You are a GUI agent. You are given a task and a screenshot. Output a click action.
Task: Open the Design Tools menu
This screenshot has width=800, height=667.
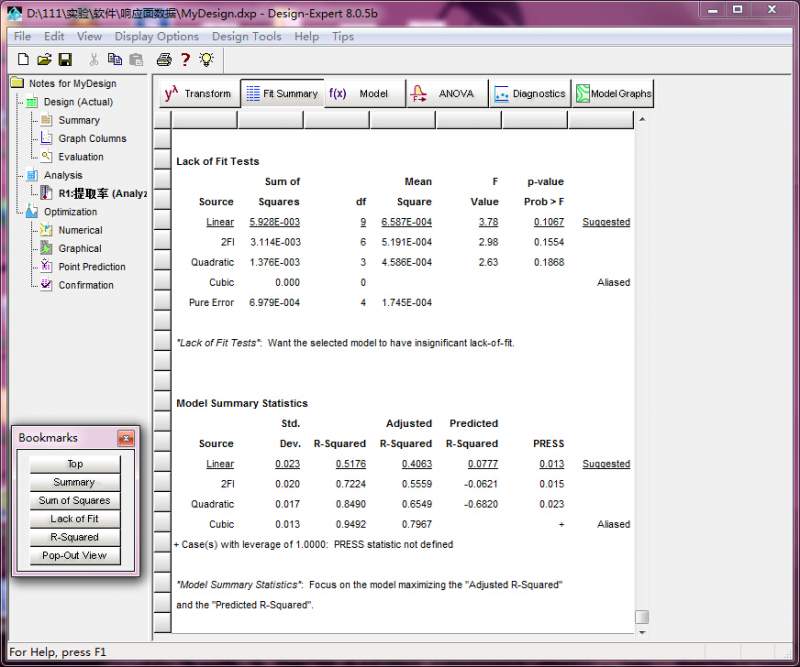(x=246, y=36)
